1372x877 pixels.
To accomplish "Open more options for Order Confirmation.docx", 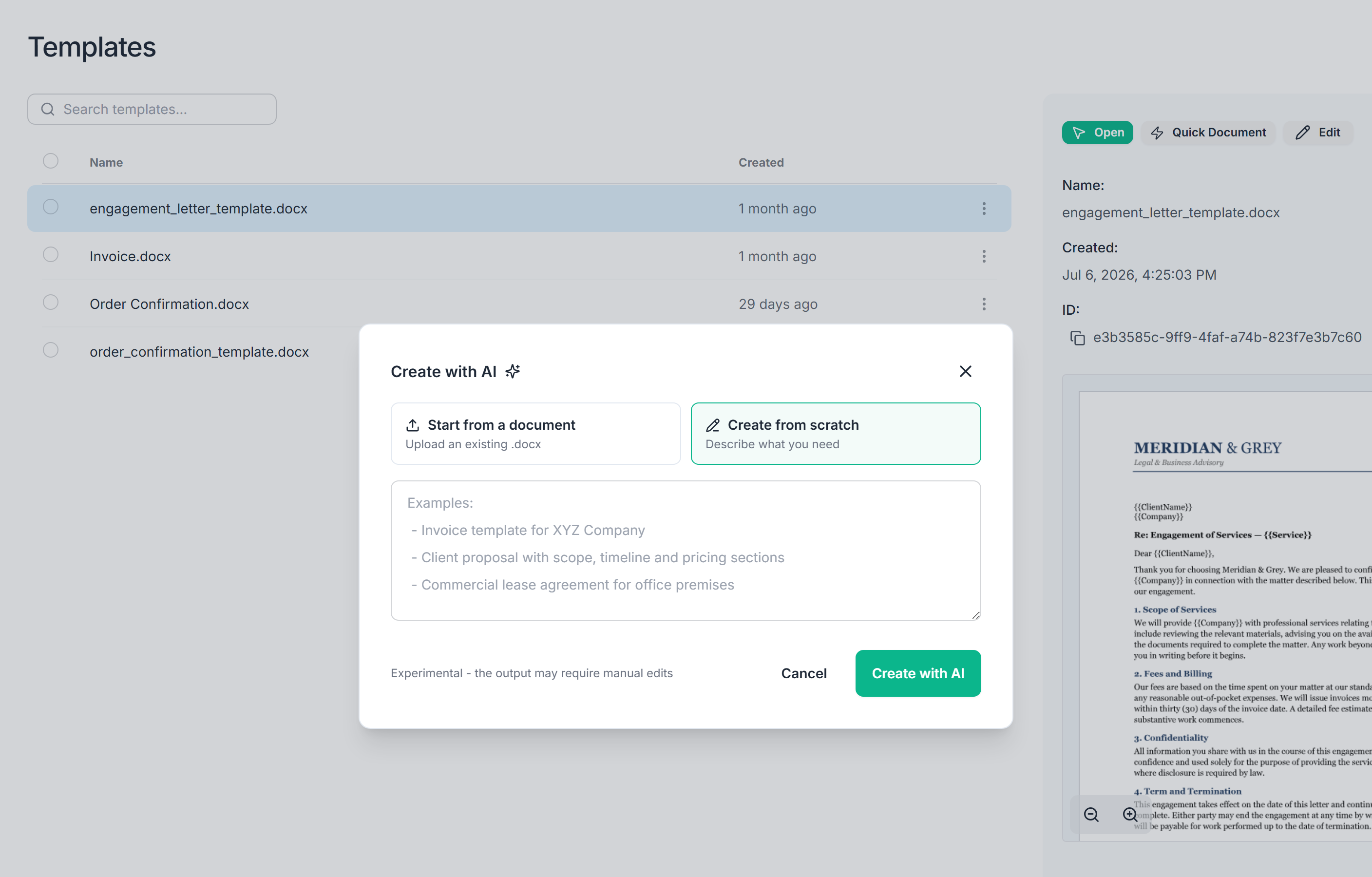I will point(984,305).
